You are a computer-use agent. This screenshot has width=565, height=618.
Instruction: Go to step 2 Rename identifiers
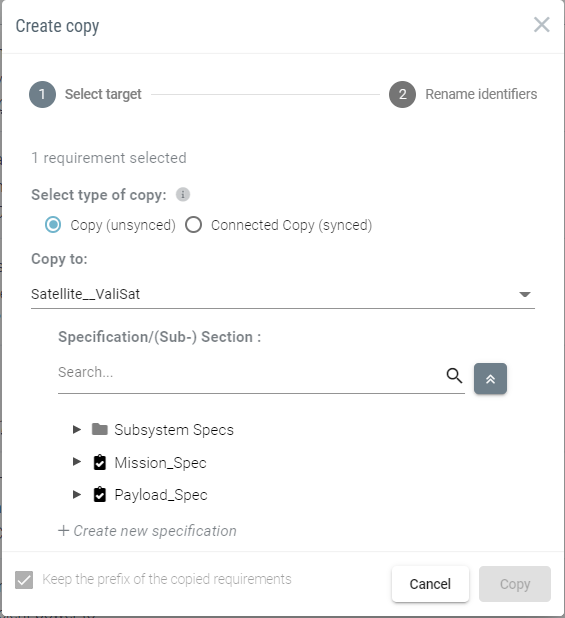(x=463, y=94)
